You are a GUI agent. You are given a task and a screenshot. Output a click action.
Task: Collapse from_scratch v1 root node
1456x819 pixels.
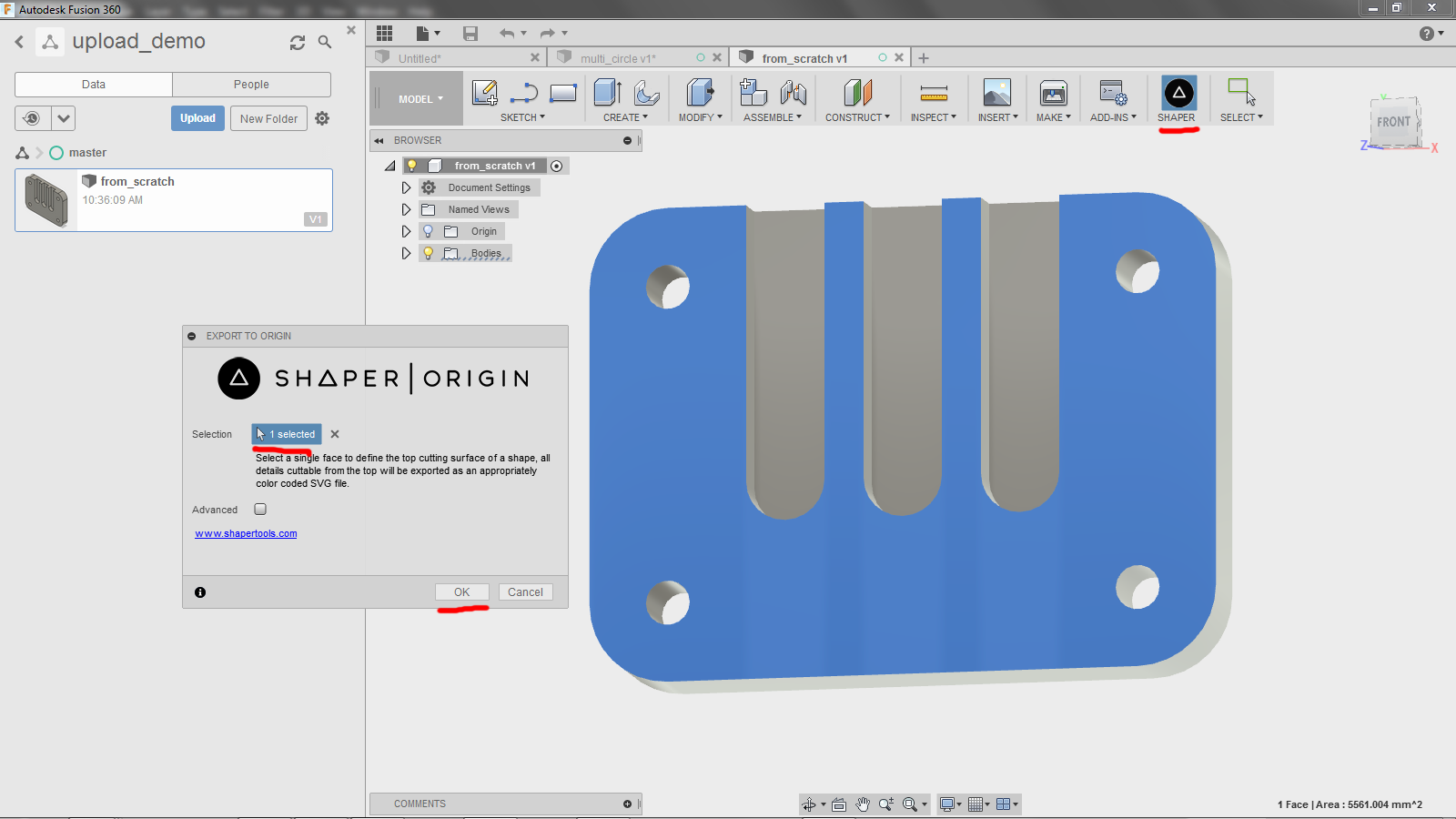(x=389, y=166)
